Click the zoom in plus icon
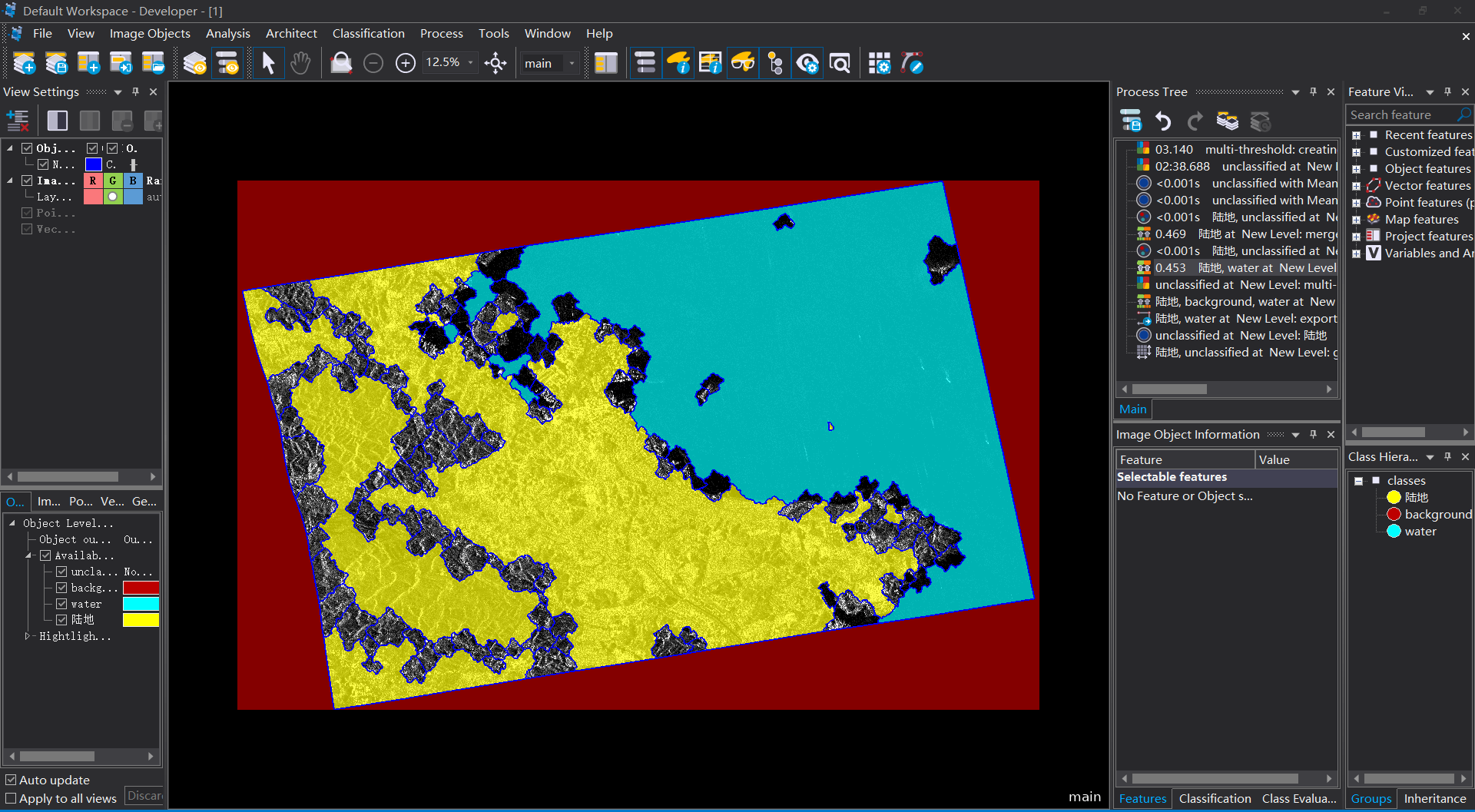The height and width of the screenshot is (812, 1475). 405,63
